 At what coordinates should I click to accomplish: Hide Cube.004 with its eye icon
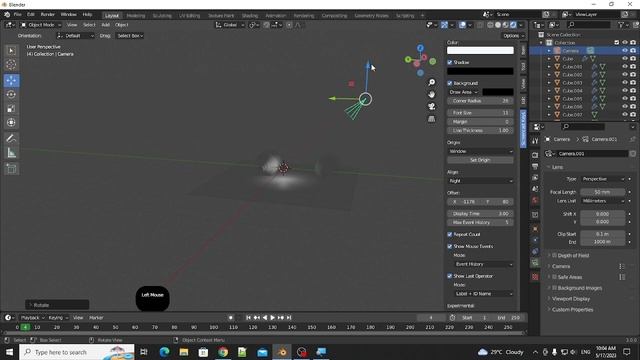tap(625, 91)
